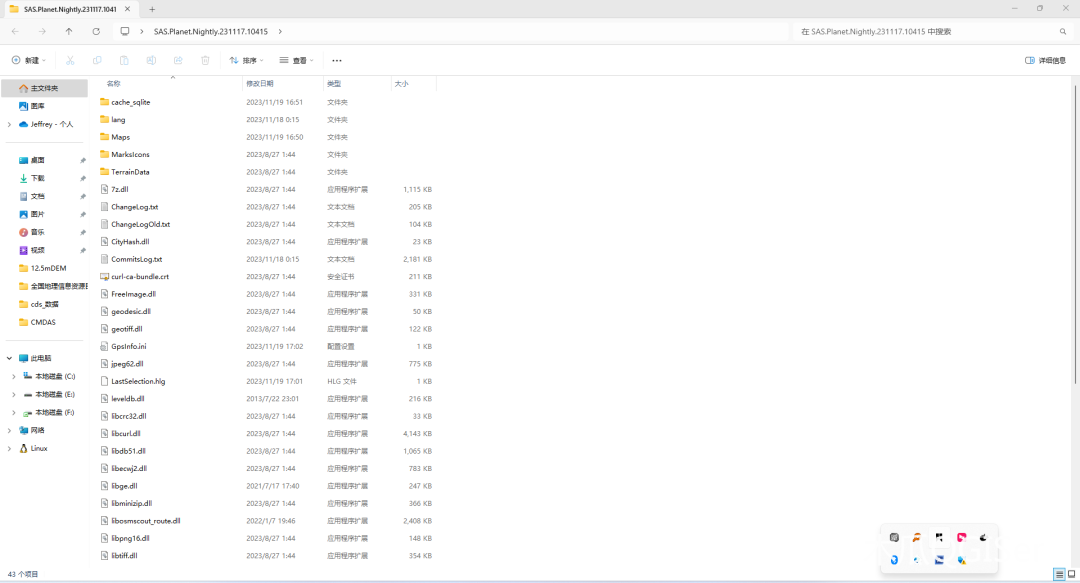This screenshot has height=583, width=1080.
Task: Click the Cut scissors icon in toolbar
Action: pyautogui.click(x=70, y=61)
